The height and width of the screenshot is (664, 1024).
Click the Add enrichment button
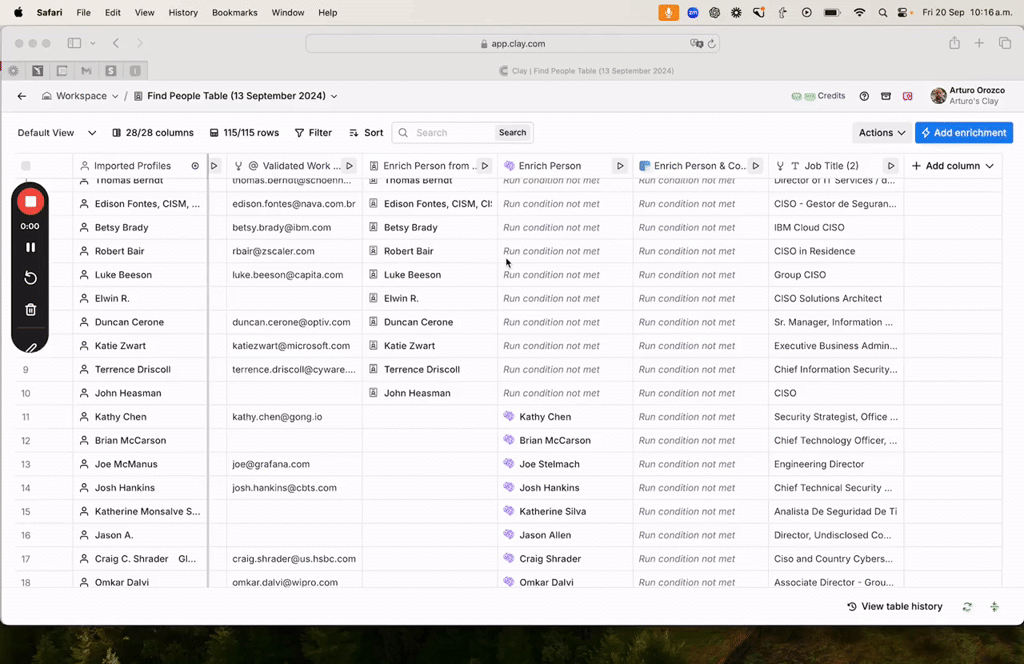point(963,133)
